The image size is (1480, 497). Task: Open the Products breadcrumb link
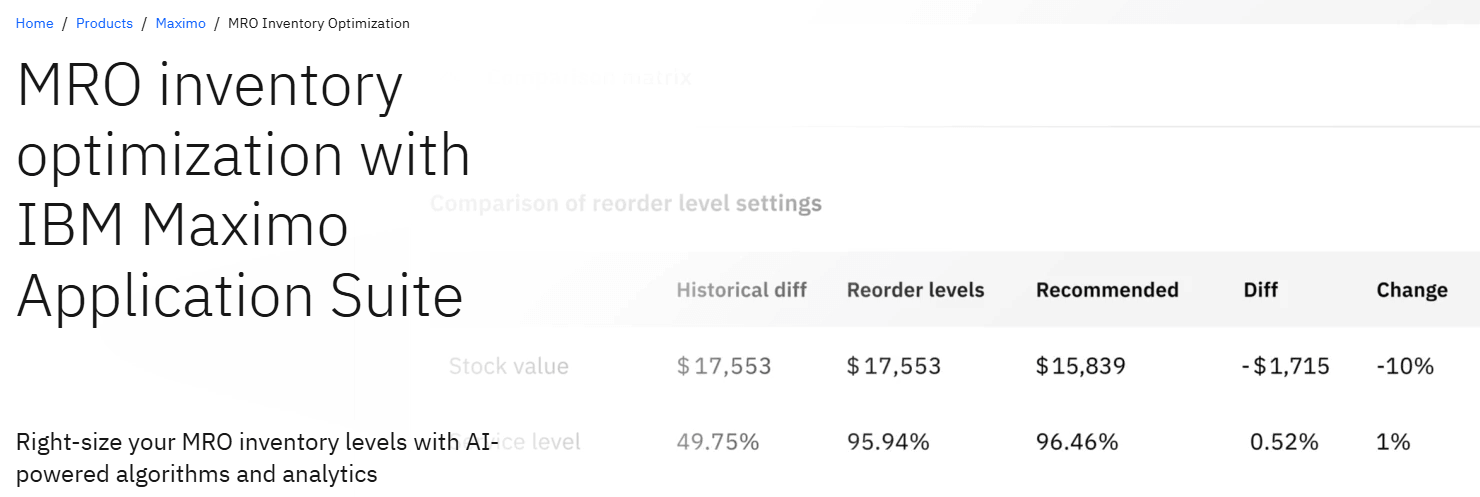(x=104, y=23)
